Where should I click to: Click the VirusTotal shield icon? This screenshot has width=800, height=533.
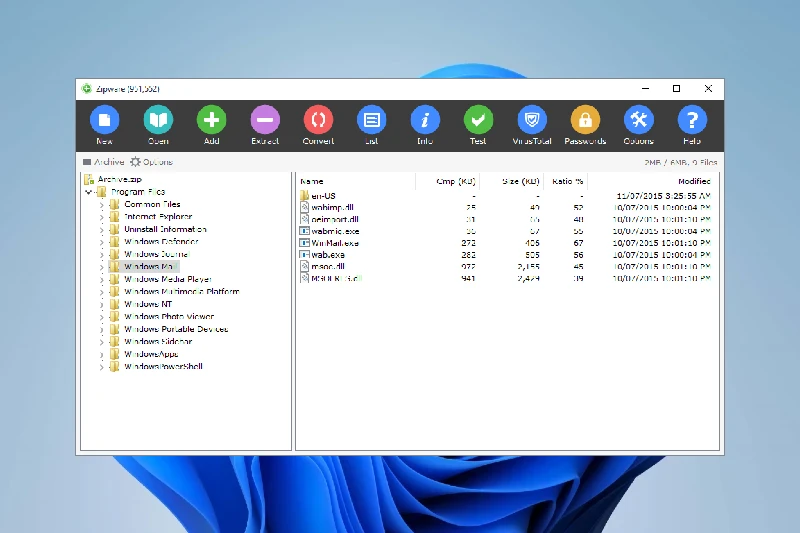click(x=532, y=120)
